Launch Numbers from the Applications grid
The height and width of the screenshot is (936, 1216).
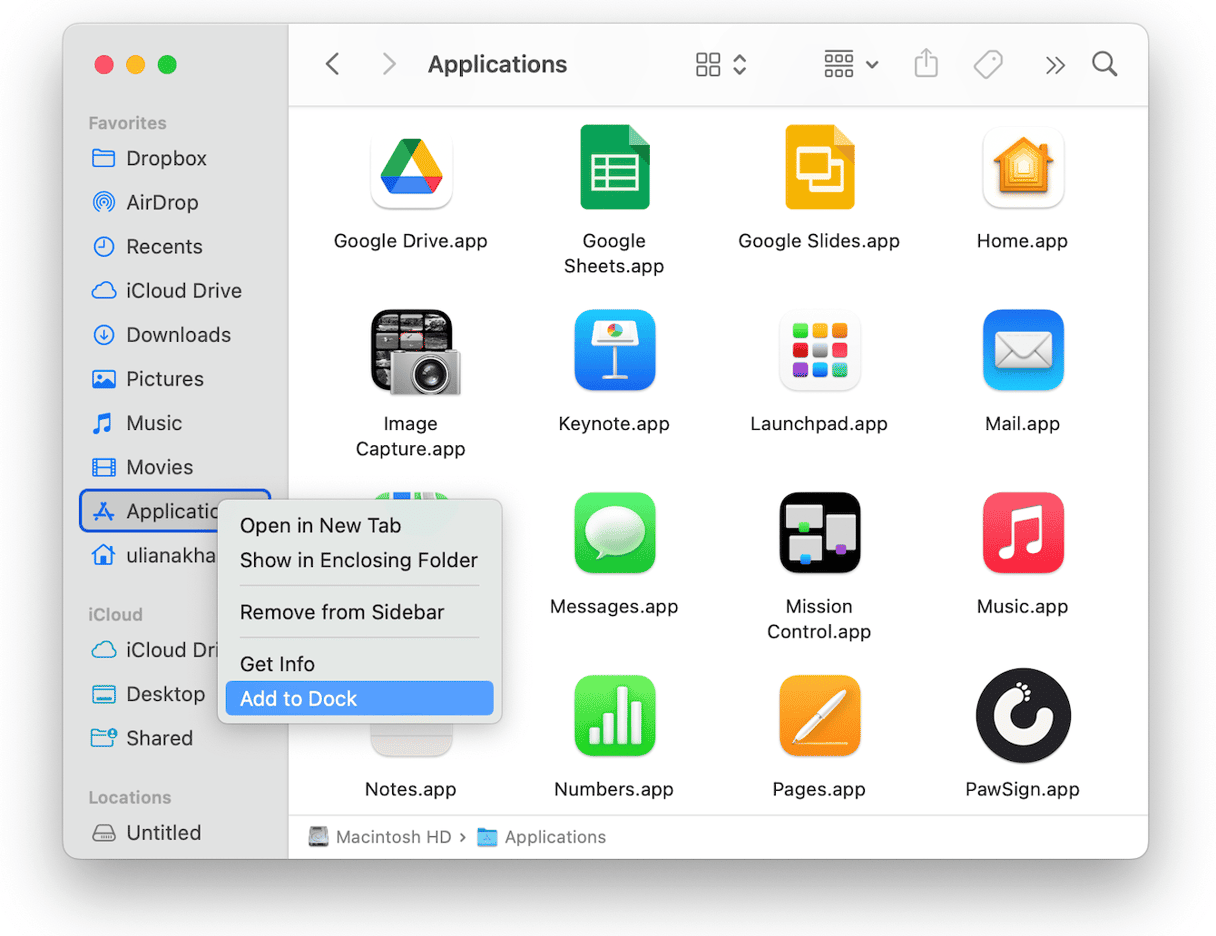pyautogui.click(x=614, y=715)
